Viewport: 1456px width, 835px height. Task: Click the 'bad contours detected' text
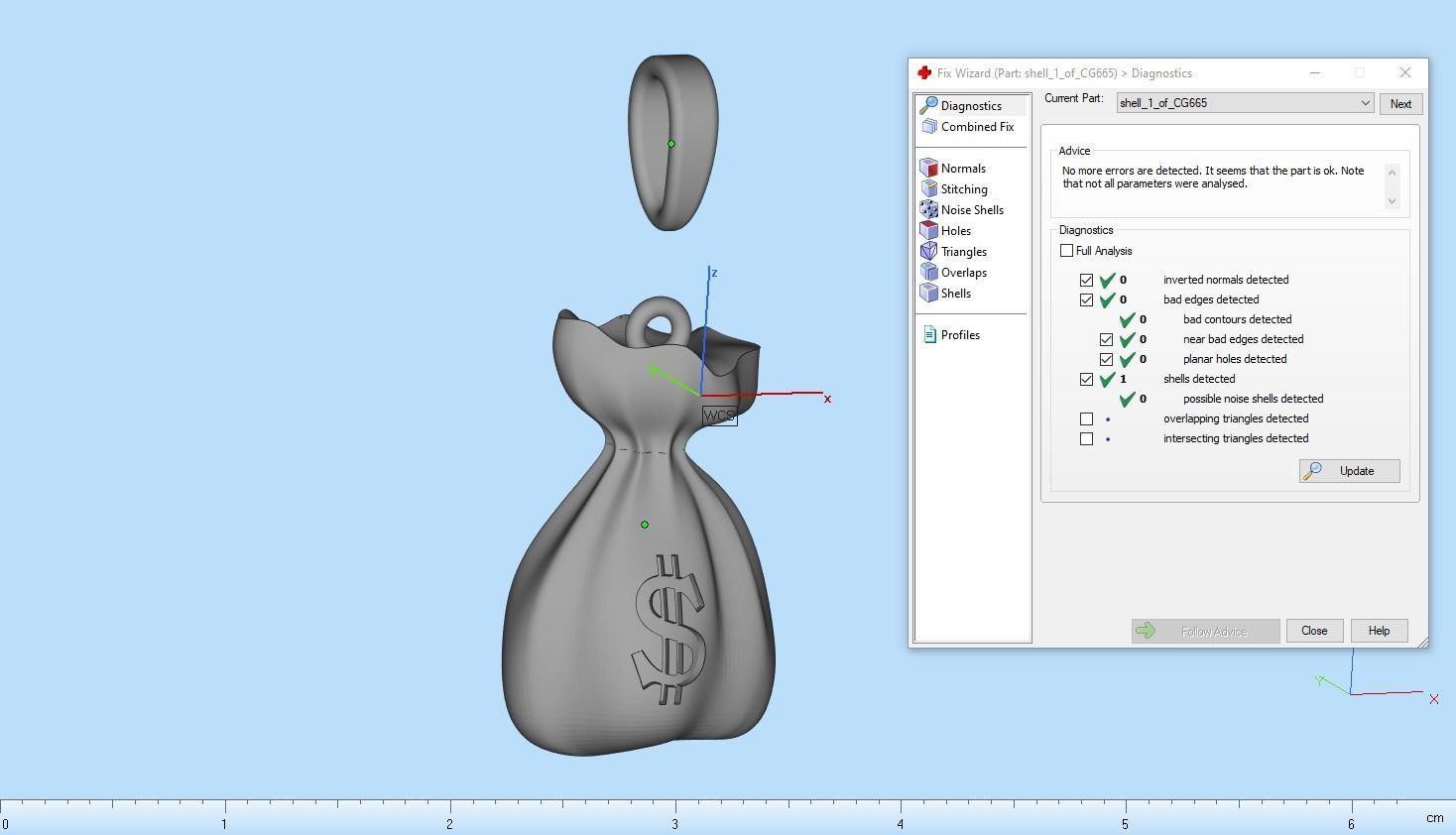point(1237,319)
